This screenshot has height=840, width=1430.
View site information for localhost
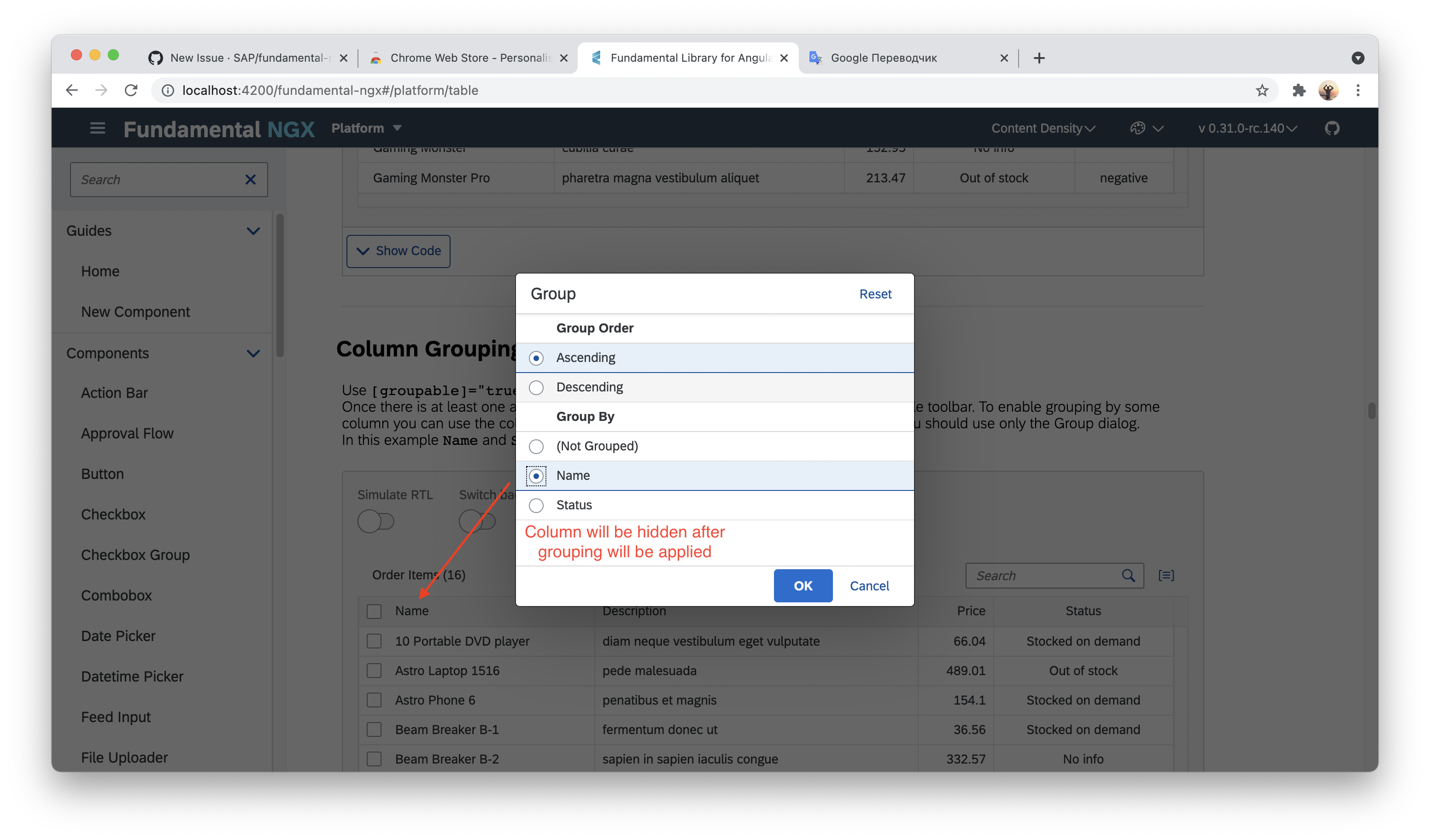point(167,90)
